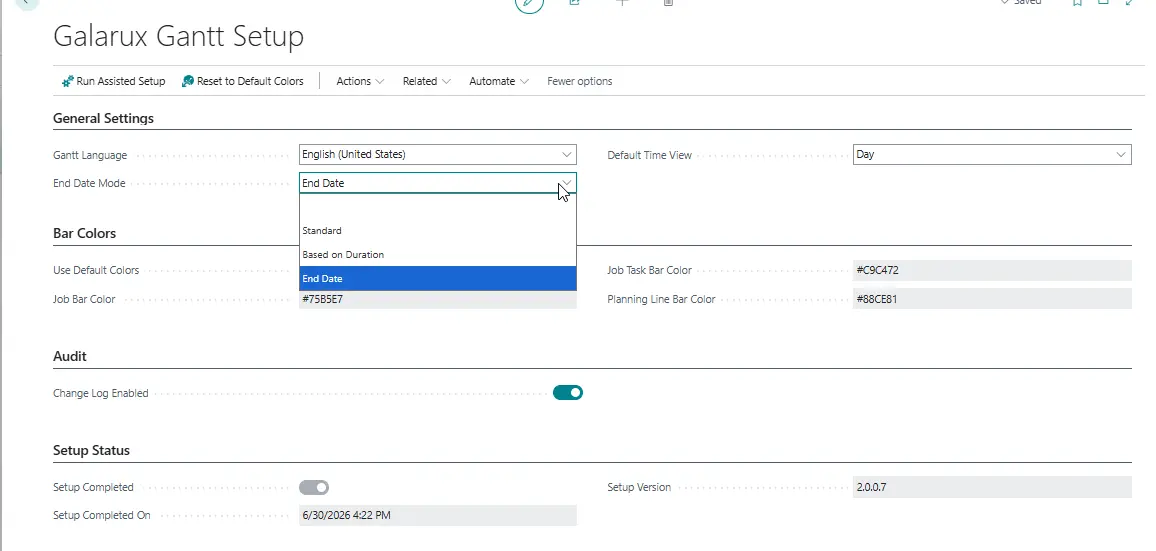Screen dimensions: 1156x551
Task: Click Reset to Default Colors
Action: (243, 81)
